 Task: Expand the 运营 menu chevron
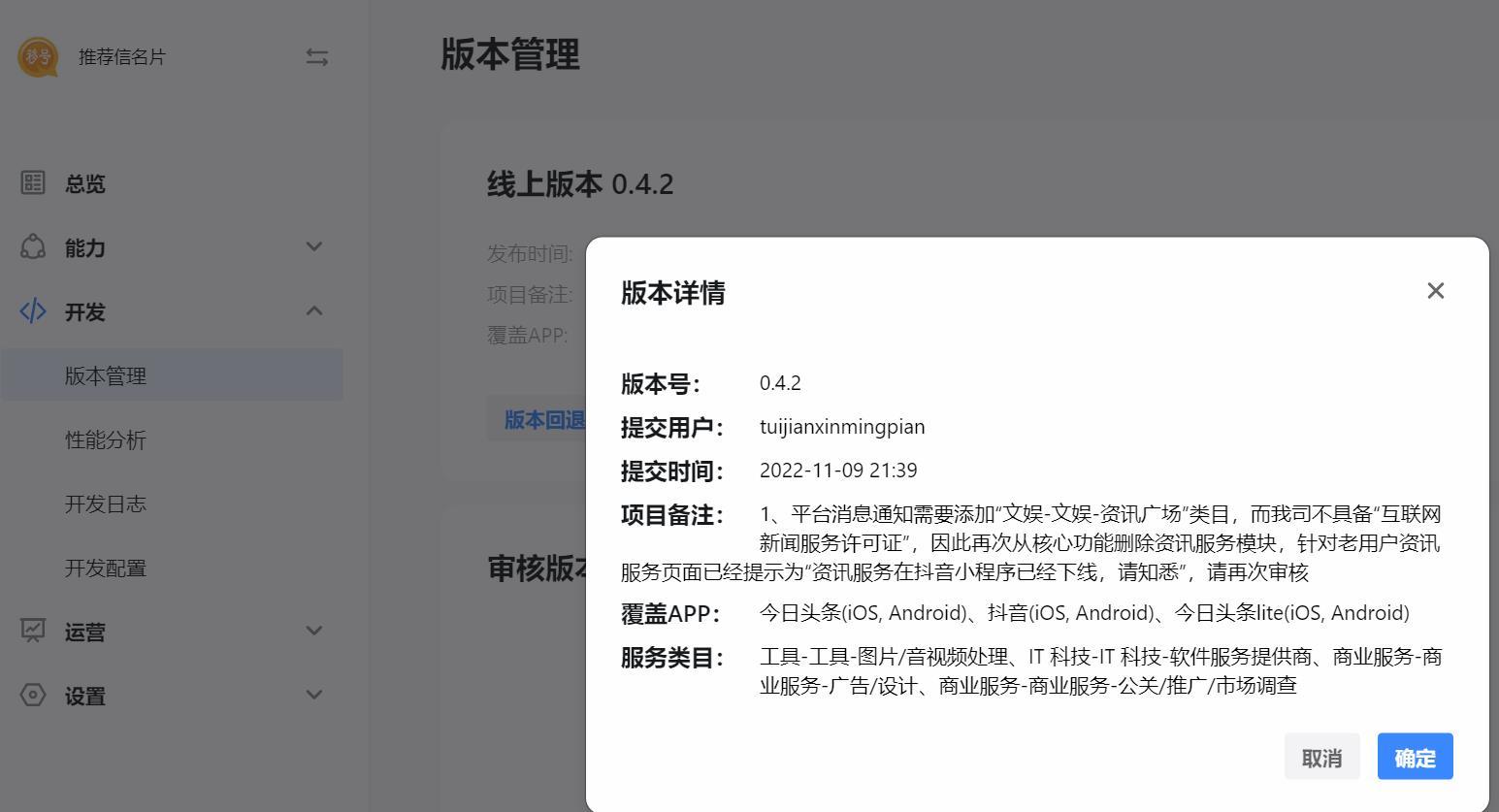[x=313, y=631]
